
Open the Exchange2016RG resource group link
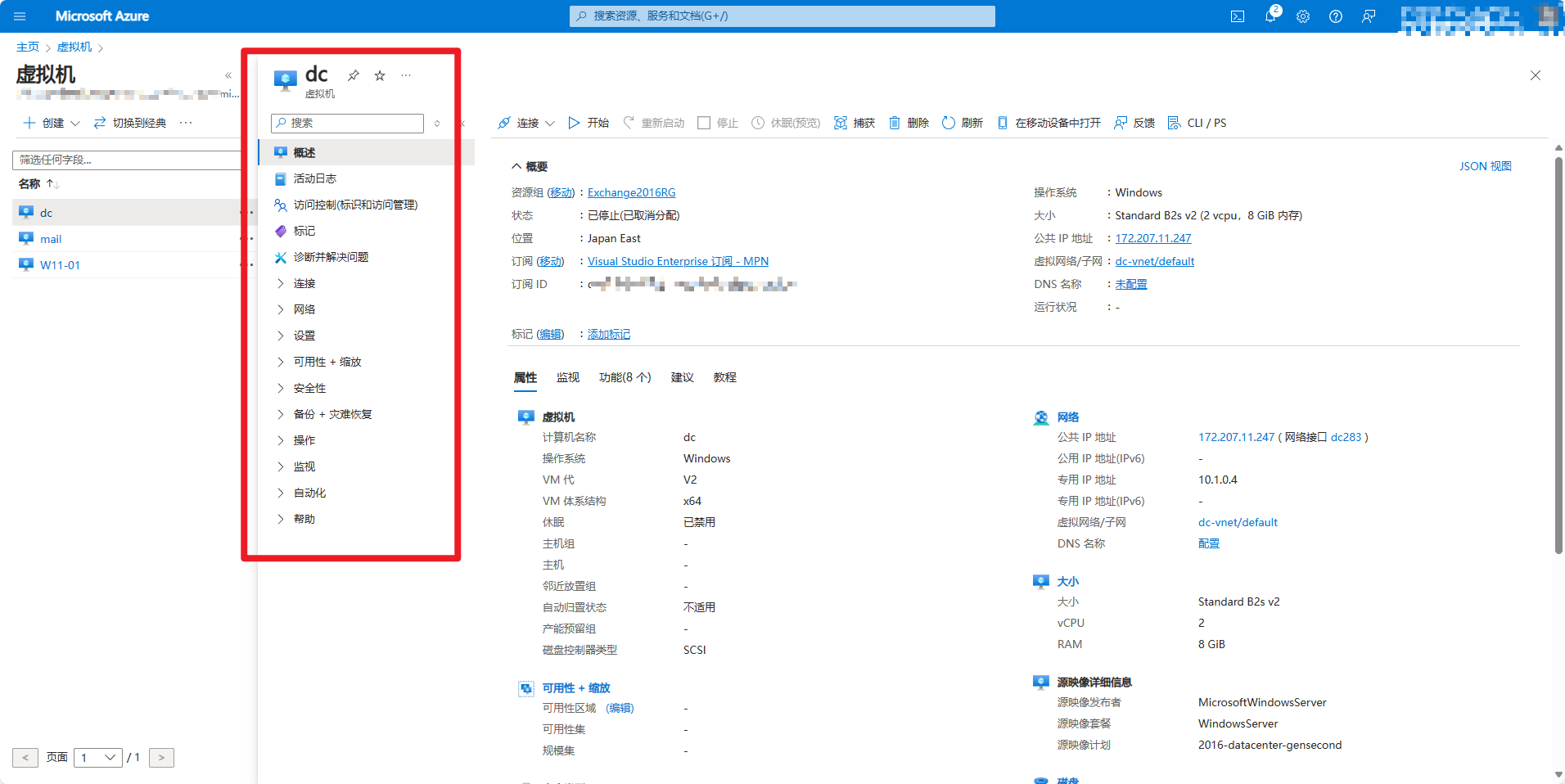(631, 192)
